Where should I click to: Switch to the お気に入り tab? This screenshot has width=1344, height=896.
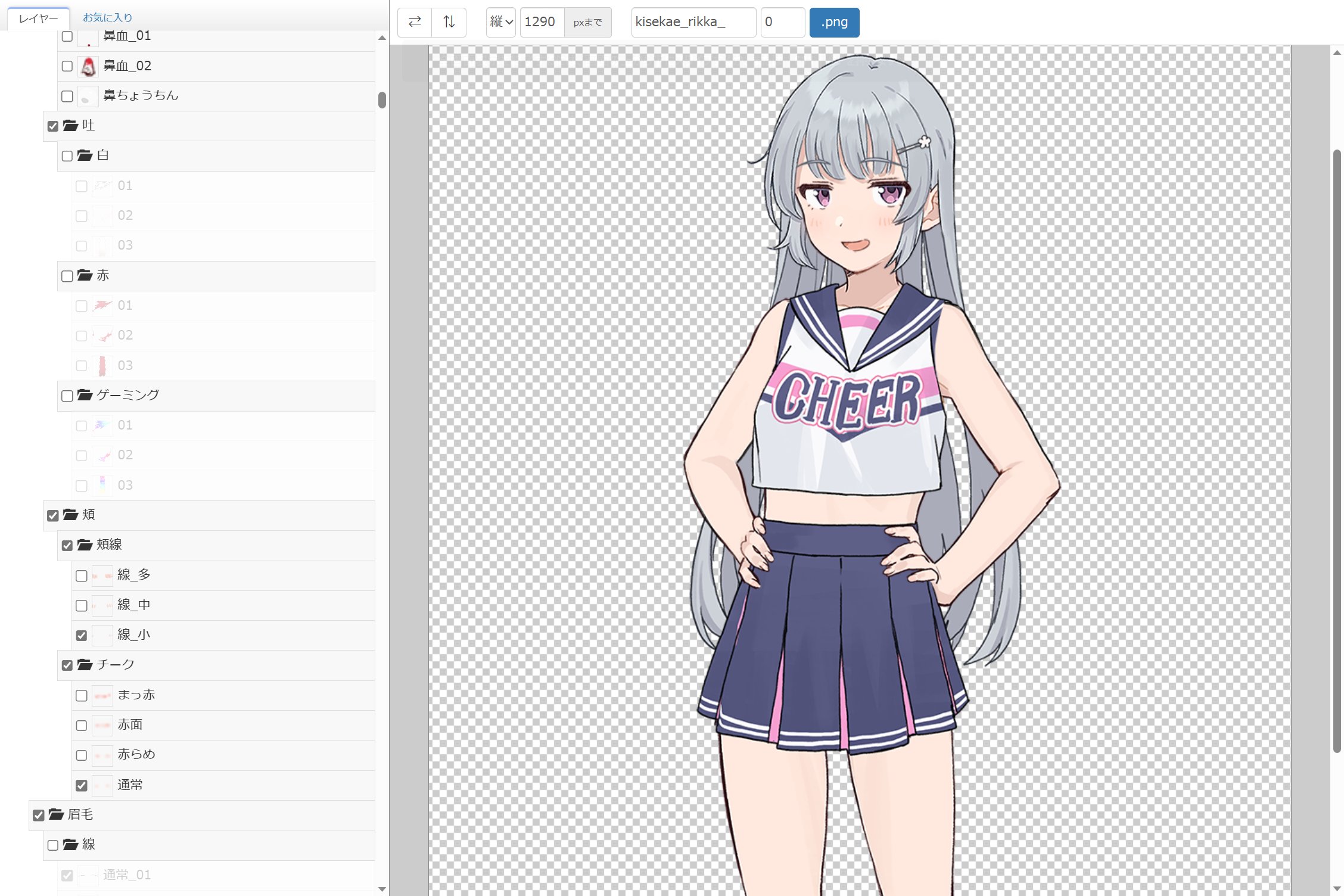pos(107,18)
